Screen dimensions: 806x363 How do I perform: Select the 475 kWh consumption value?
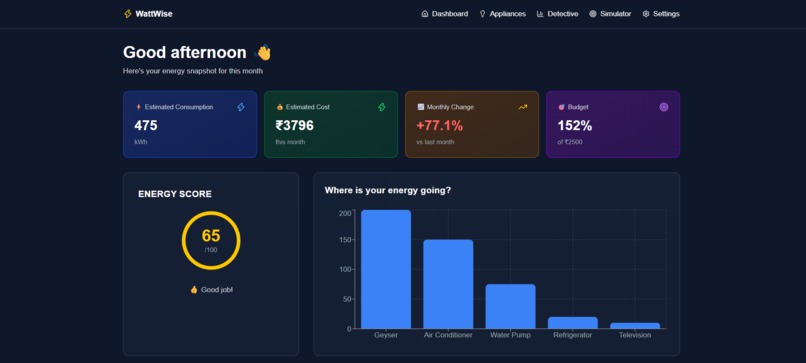click(x=146, y=125)
